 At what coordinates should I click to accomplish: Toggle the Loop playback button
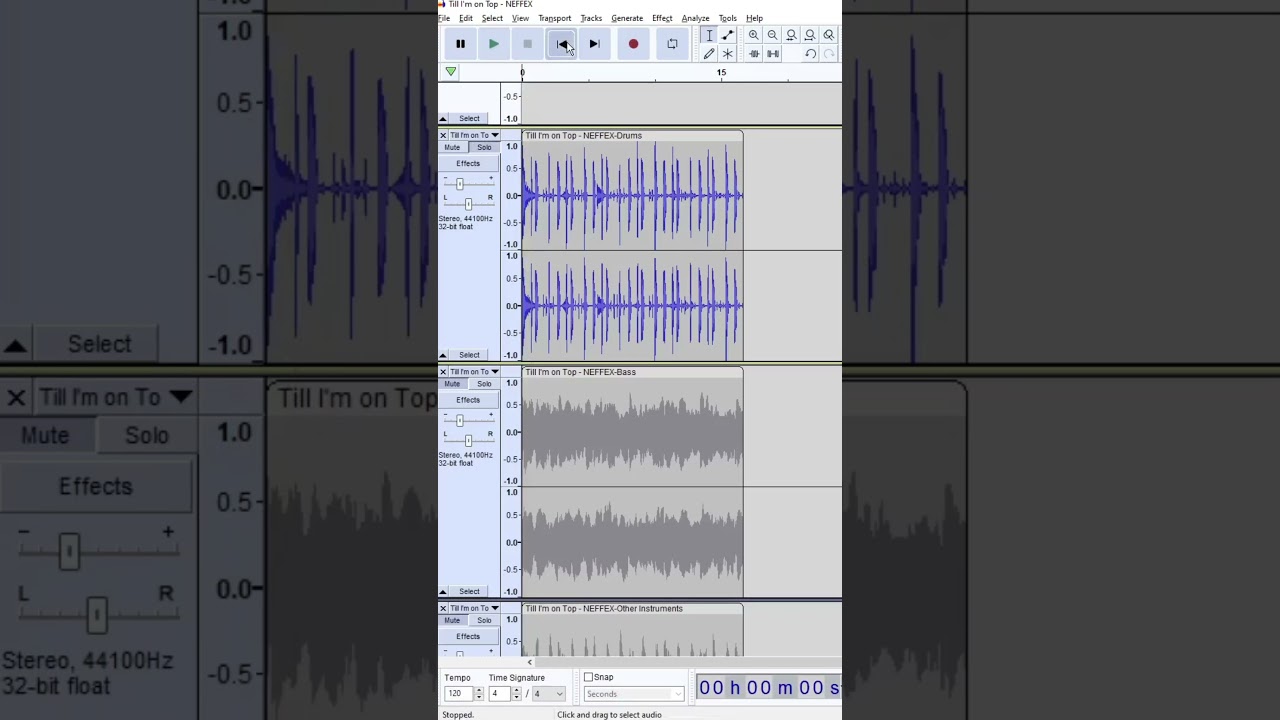coord(672,44)
